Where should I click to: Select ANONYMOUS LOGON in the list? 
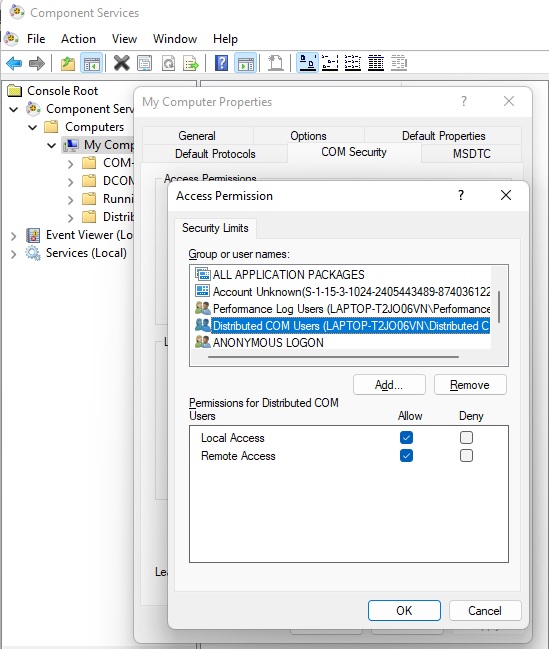[268, 343]
